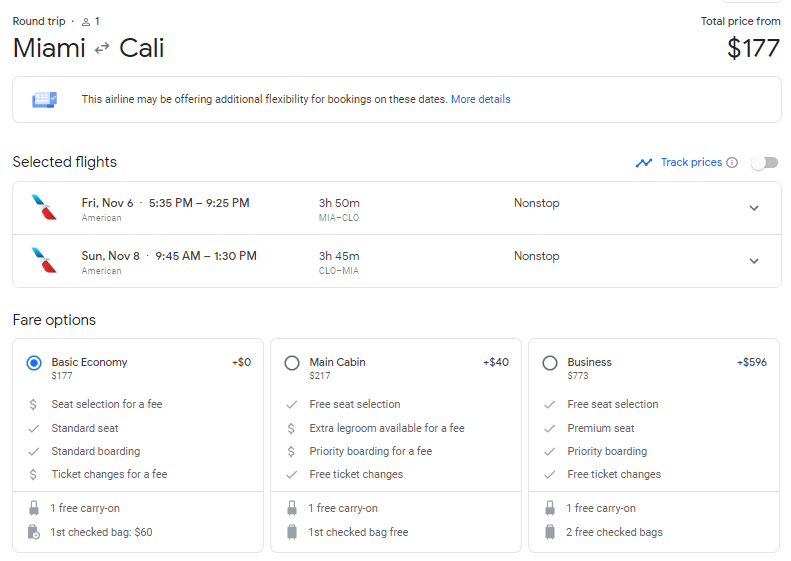Viewport: 791px width, 561px height.
Task: Click the Track prices trend line icon
Action: point(644,163)
